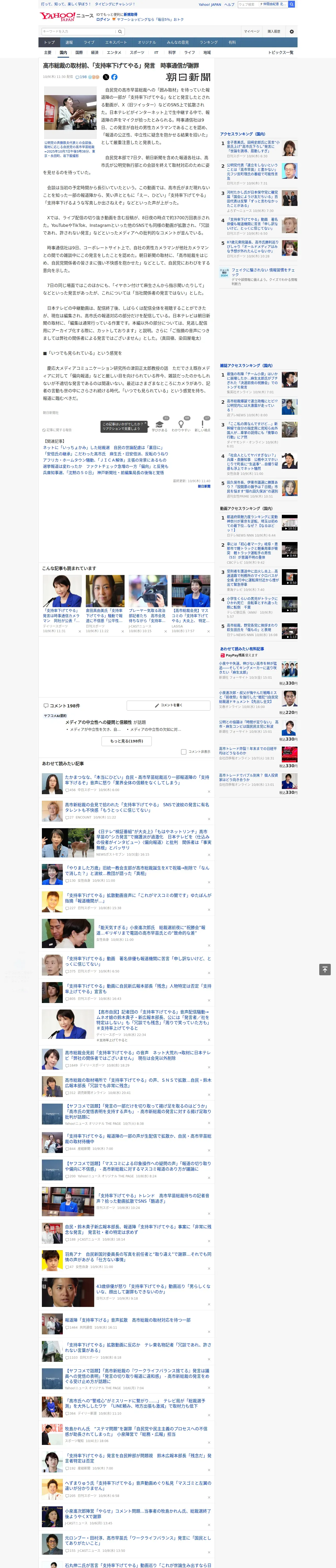Screen dimensions: 336x1568
Task: Select the エキスパート tab
Action: 116,43
